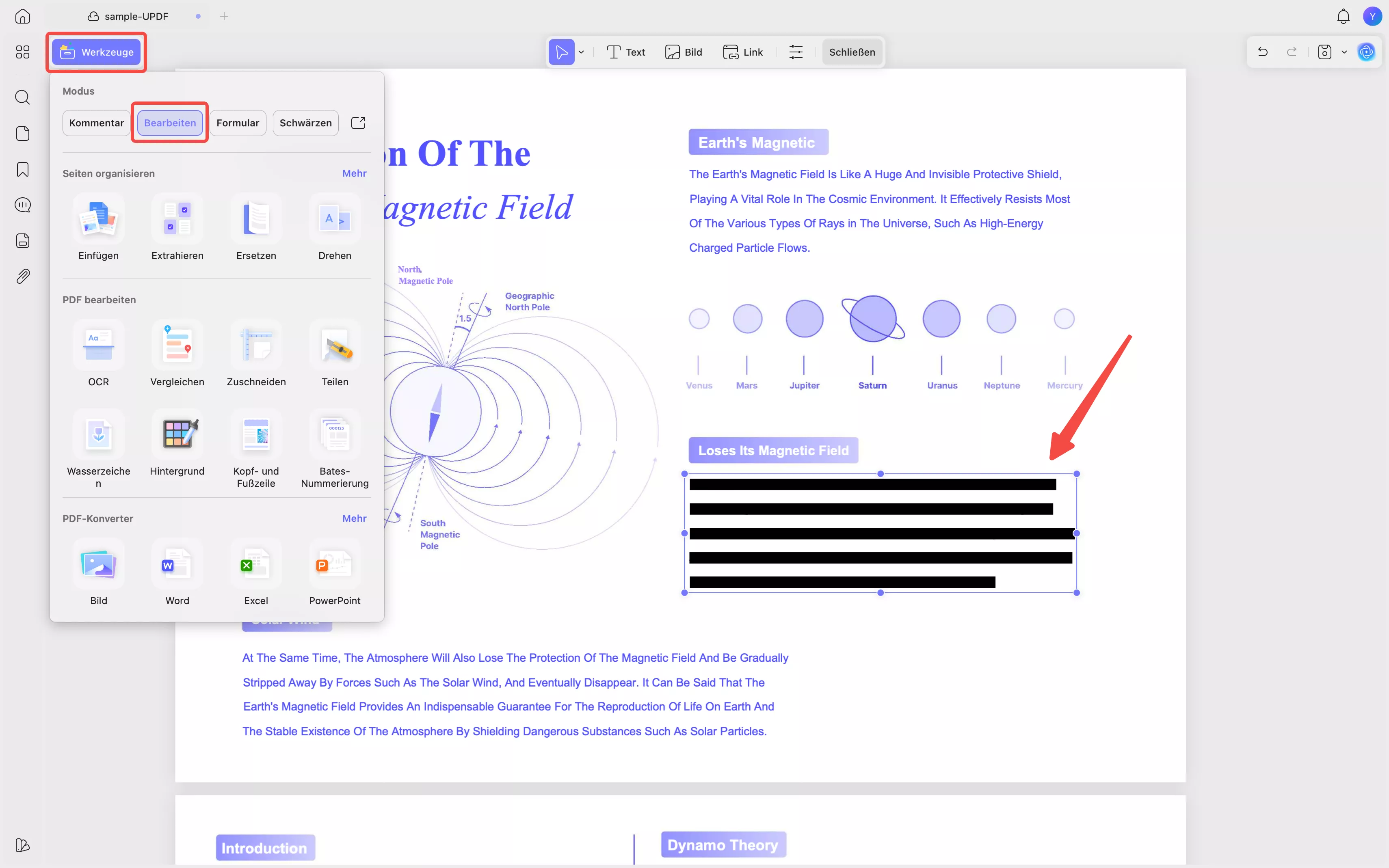Expand the save options dropdown arrow
This screenshot has height=868, width=1389.
[1344, 52]
